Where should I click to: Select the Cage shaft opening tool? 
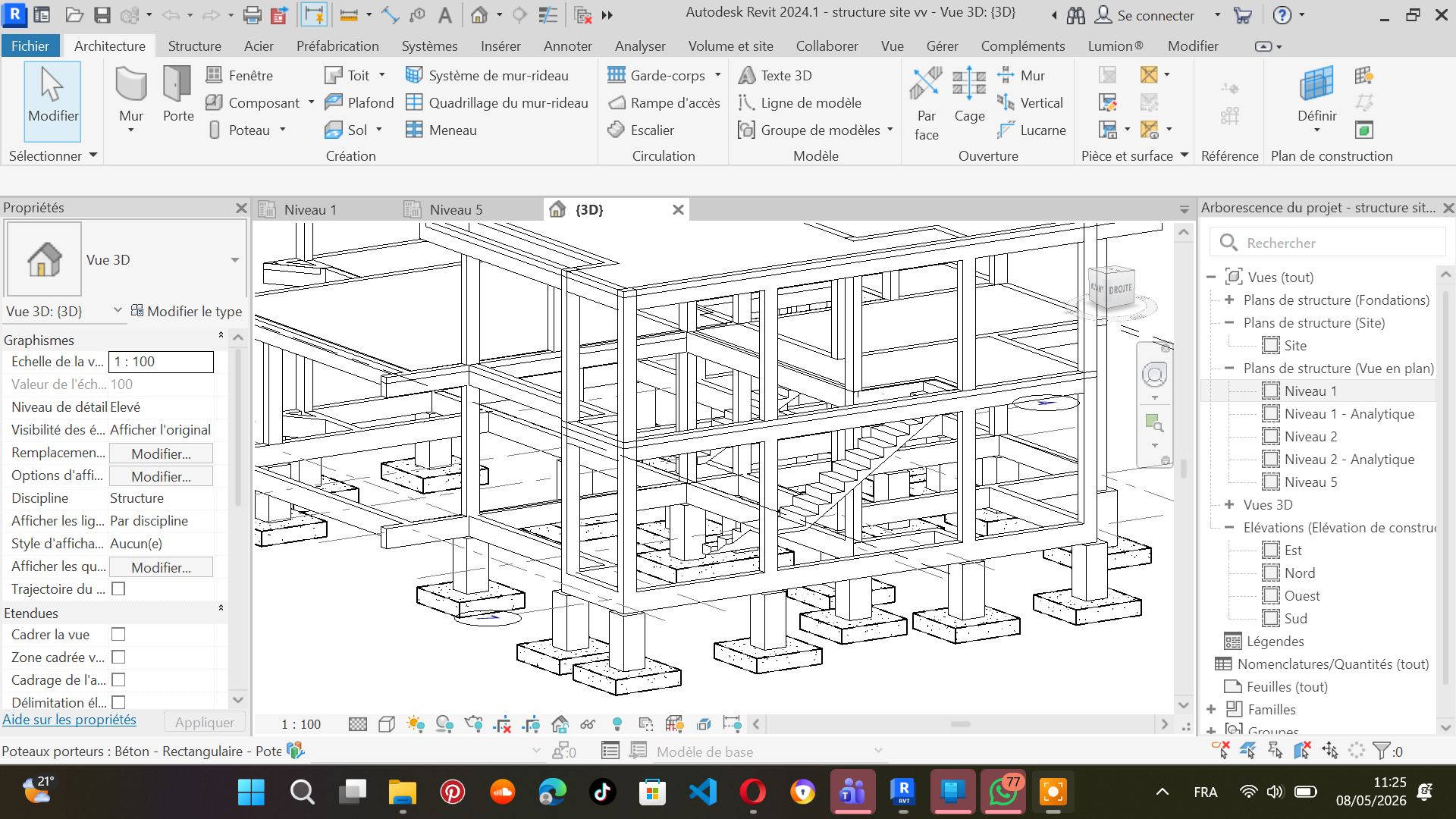point(969,95)
